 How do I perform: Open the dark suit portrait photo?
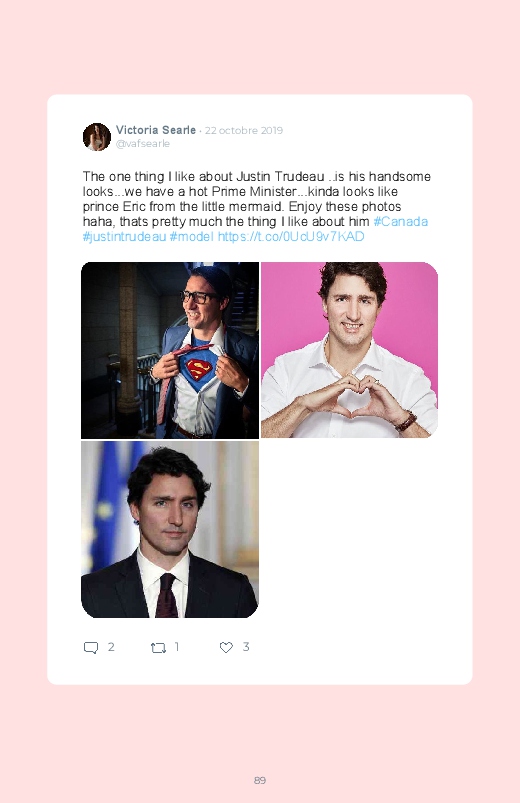click(170, 529)
